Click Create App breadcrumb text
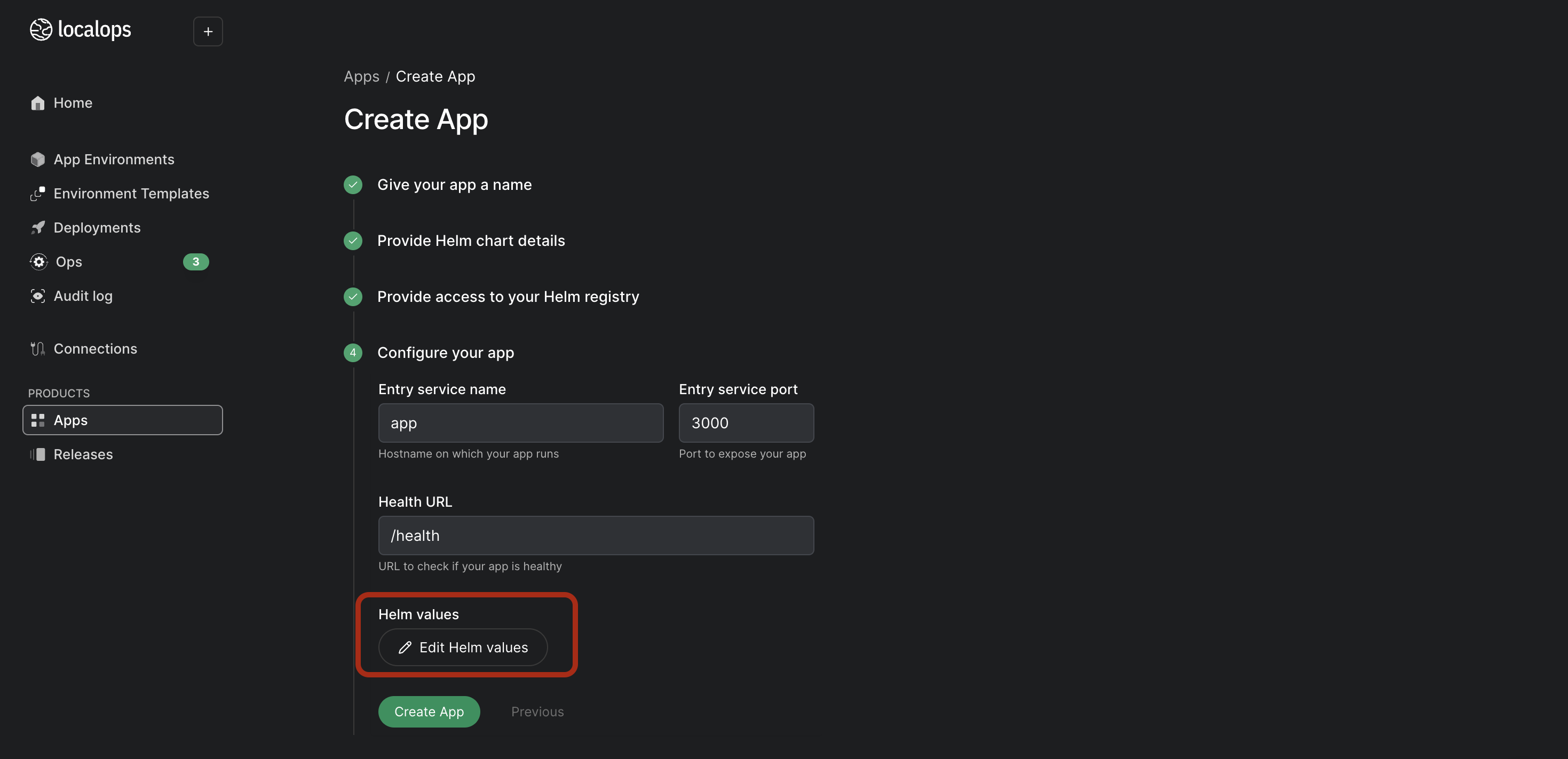This screenshot has height=759, width=1568. click(435, 76)
